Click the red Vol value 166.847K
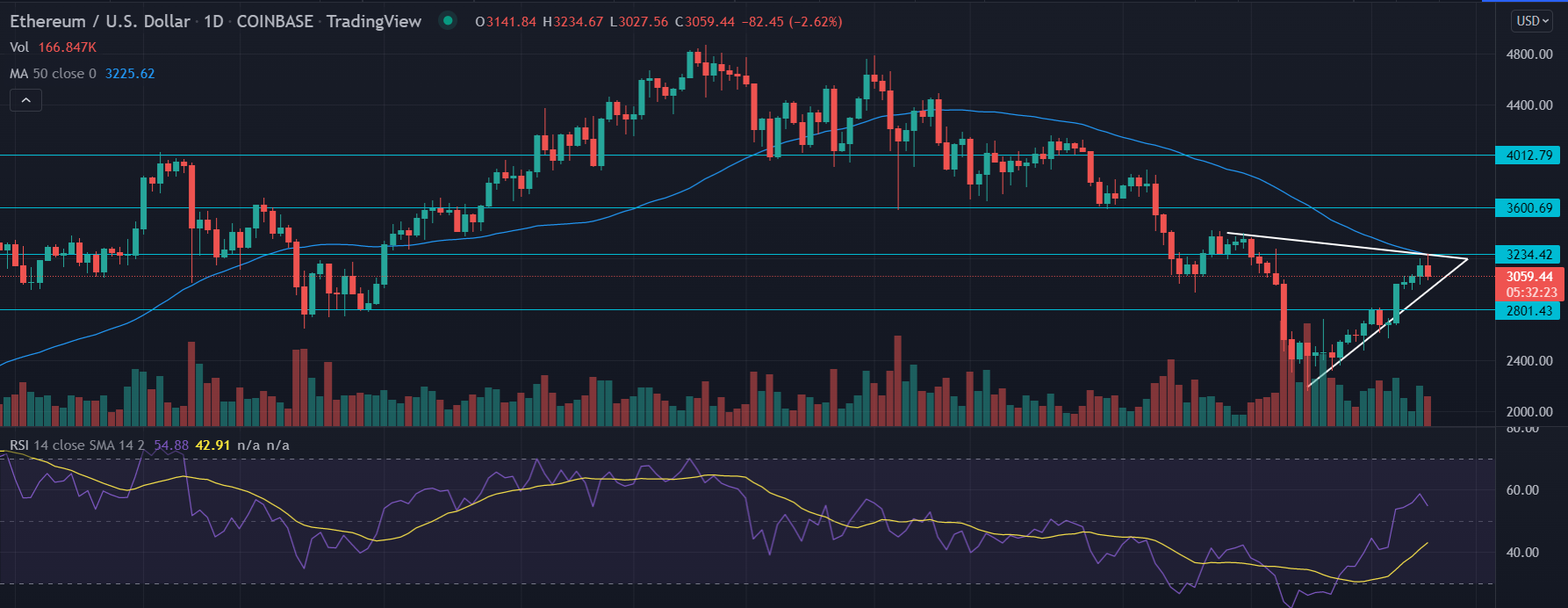The width and height of the screenshot is (1568, 608). point(67,47)
